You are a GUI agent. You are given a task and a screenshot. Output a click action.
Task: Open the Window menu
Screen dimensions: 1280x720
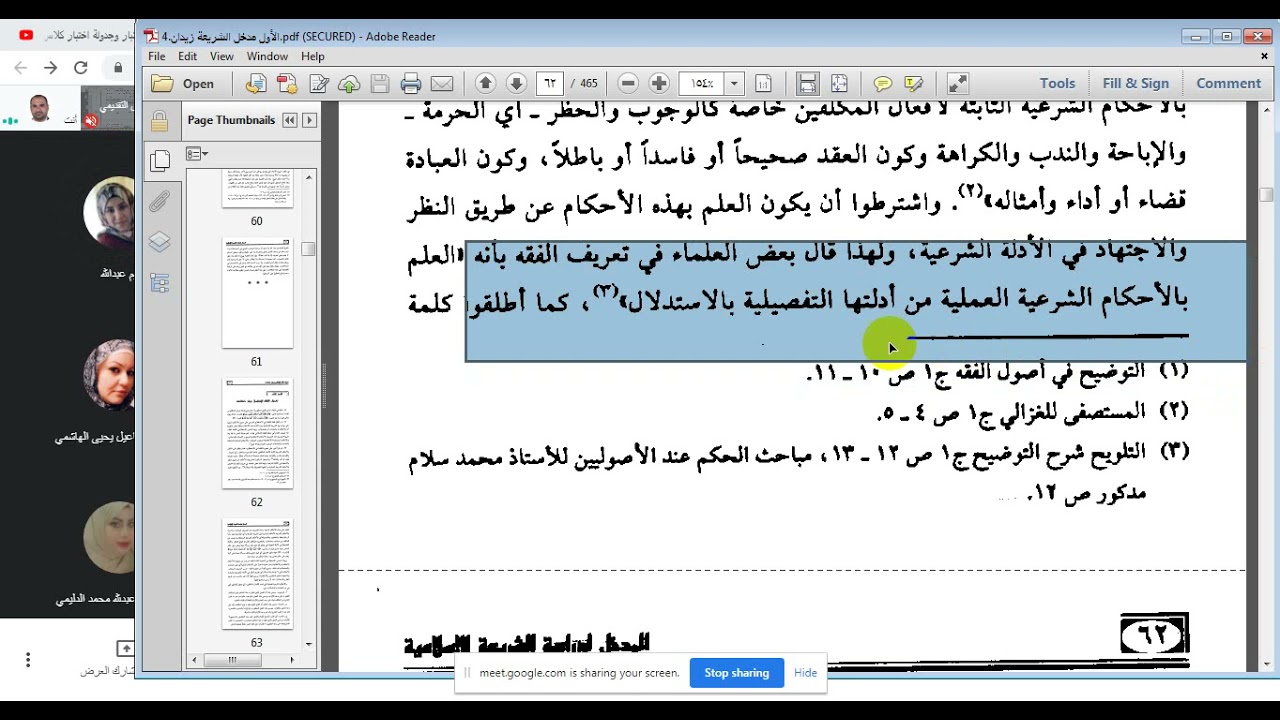coord(267,57)
